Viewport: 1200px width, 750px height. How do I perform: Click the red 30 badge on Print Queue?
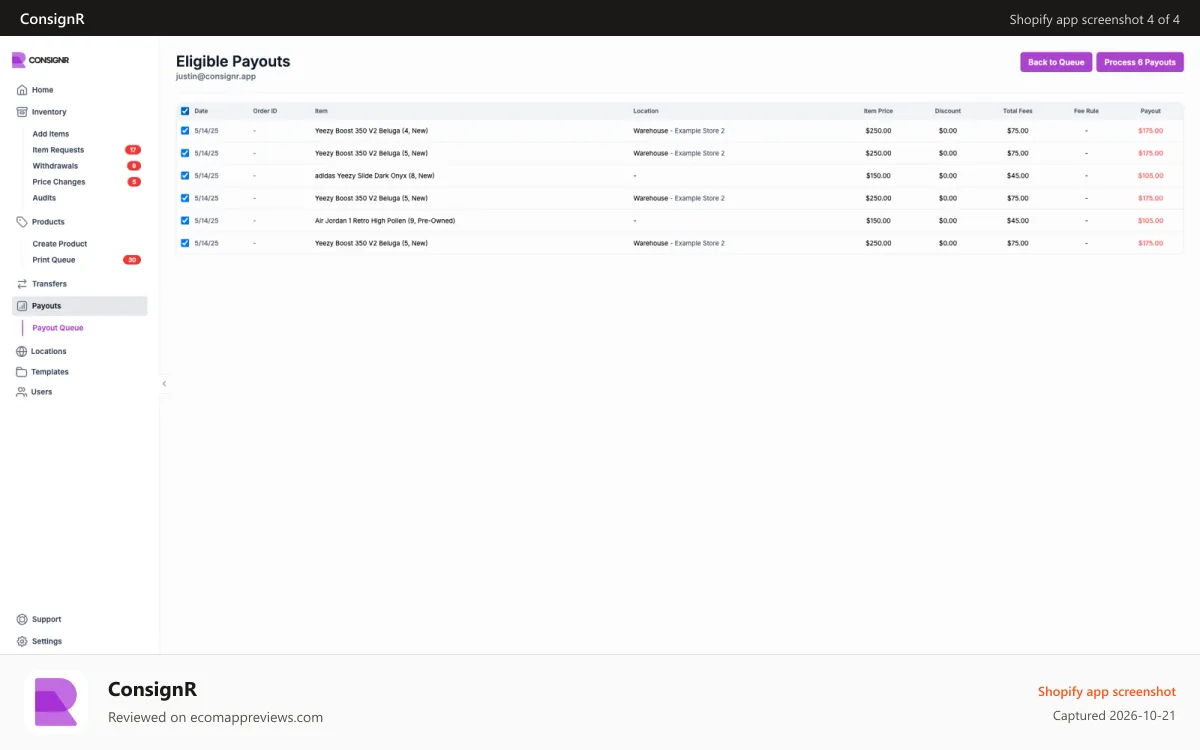[132, 260]
